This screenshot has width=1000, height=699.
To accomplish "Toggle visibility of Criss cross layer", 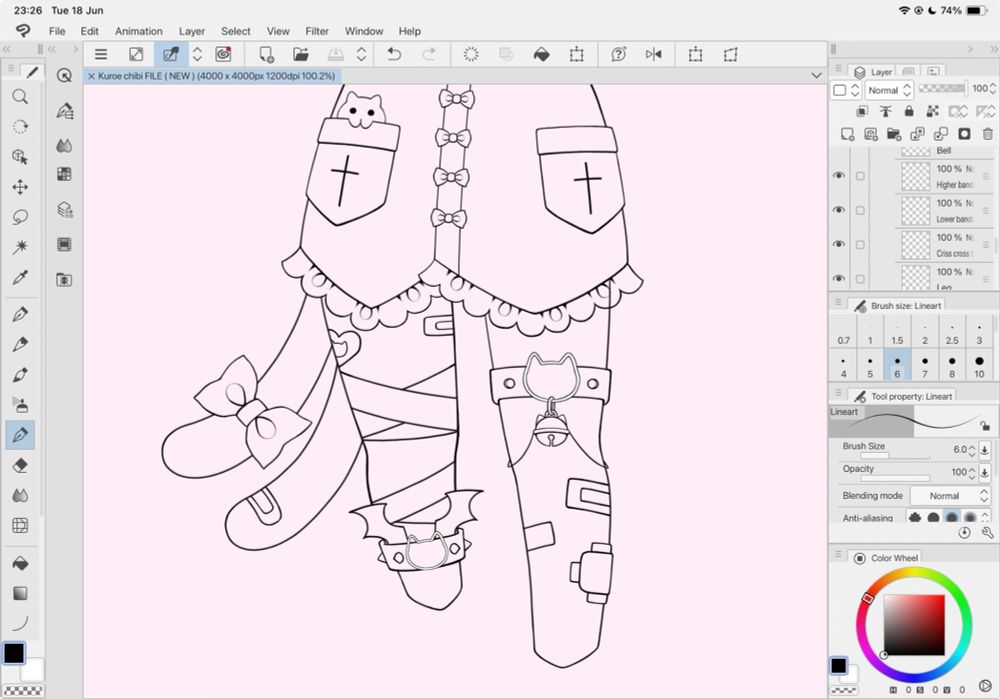I will click(839, 244).
